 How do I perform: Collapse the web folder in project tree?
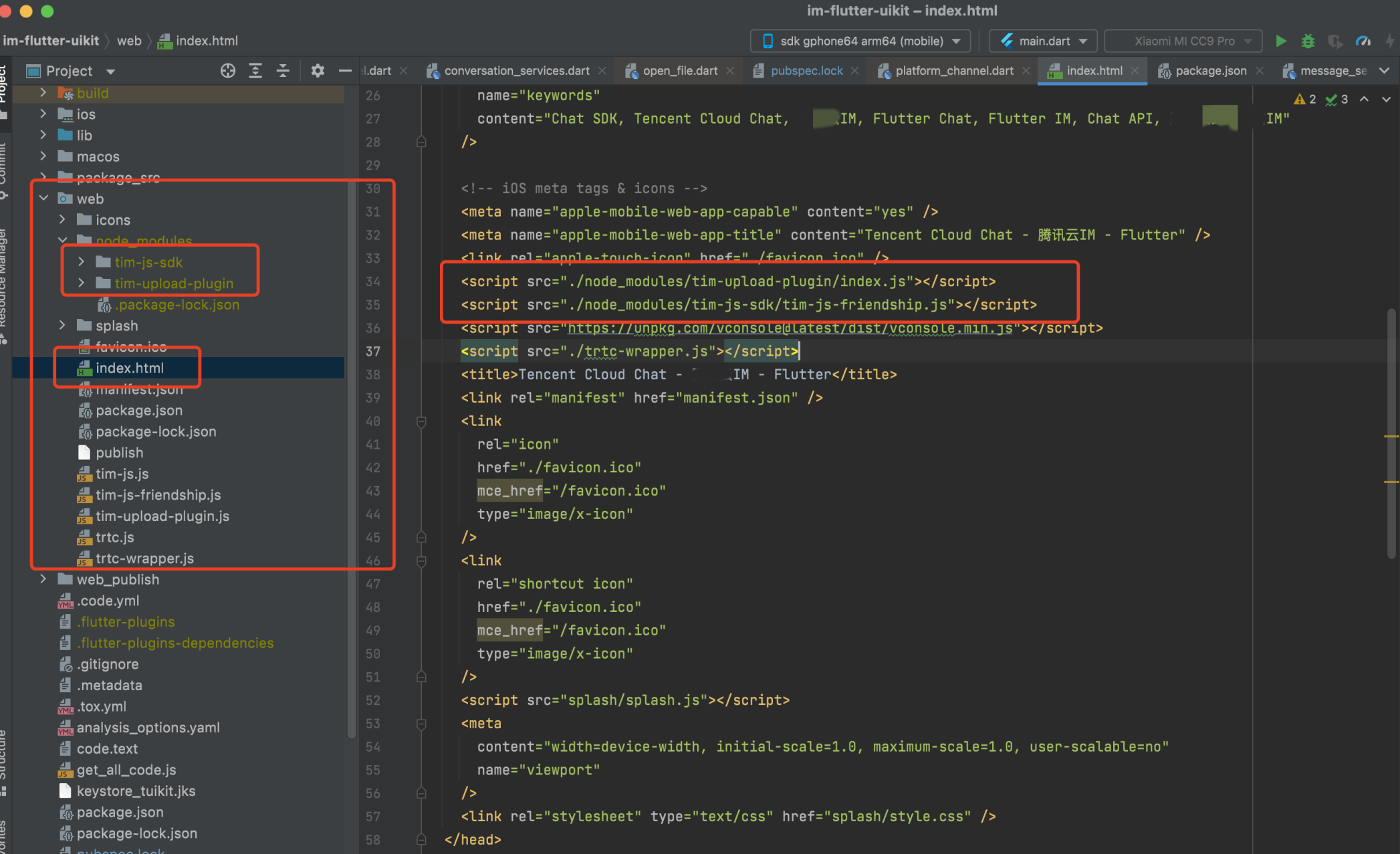point(44,199)
